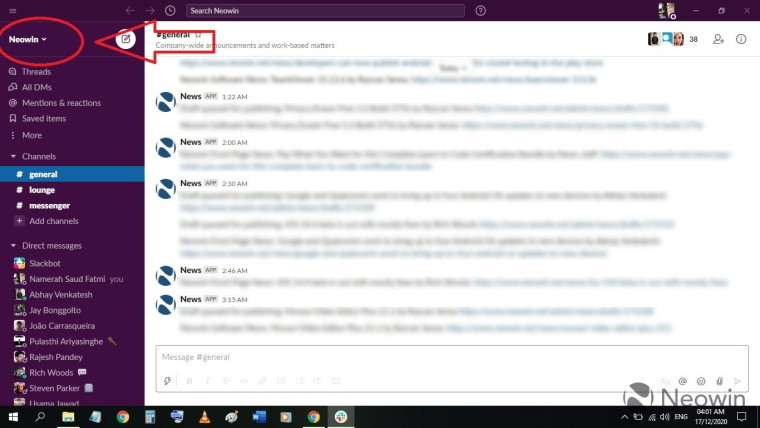This screenshot has width=760, height=428.
Task: Star the #general channel
Action: click(198, 35)
